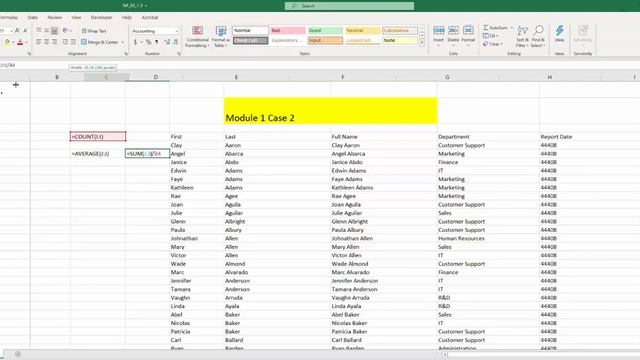Expand AutoSum function list arrow

tap(512, 28)
